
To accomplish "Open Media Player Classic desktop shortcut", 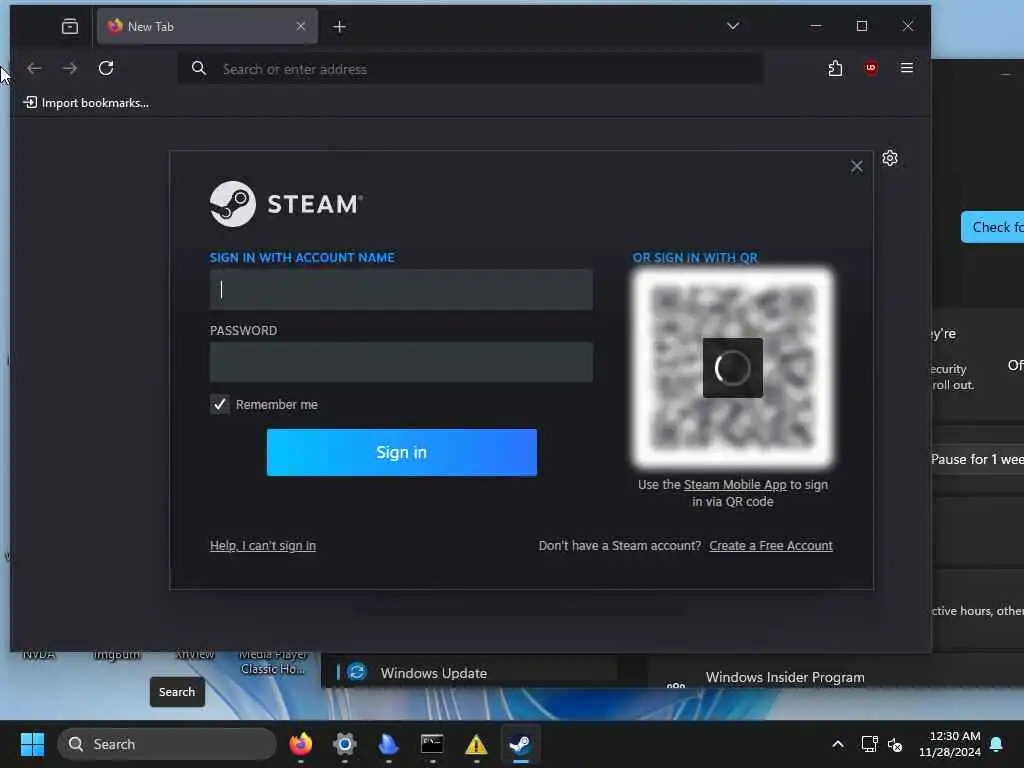I will pos(273,661).
